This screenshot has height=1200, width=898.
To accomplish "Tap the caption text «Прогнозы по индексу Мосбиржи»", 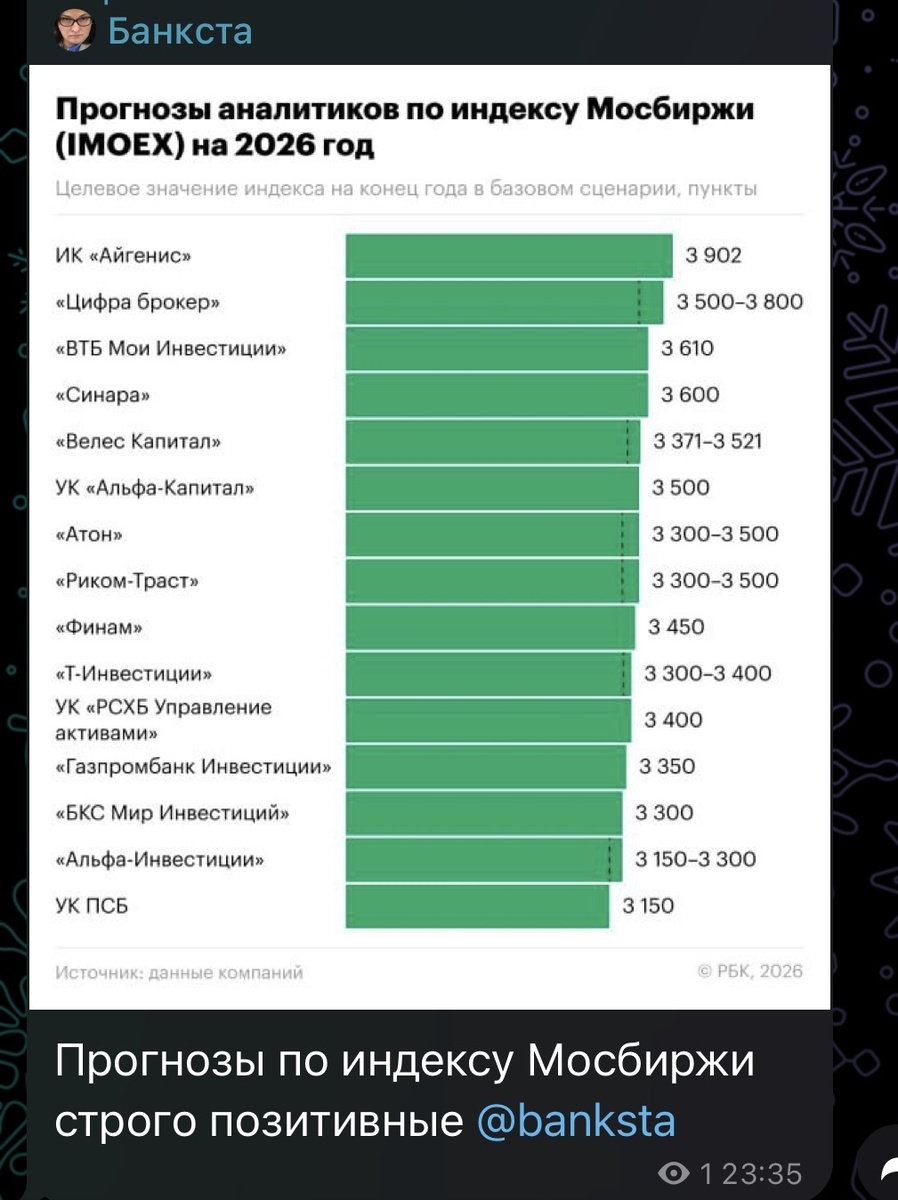I will [404, 1062].
